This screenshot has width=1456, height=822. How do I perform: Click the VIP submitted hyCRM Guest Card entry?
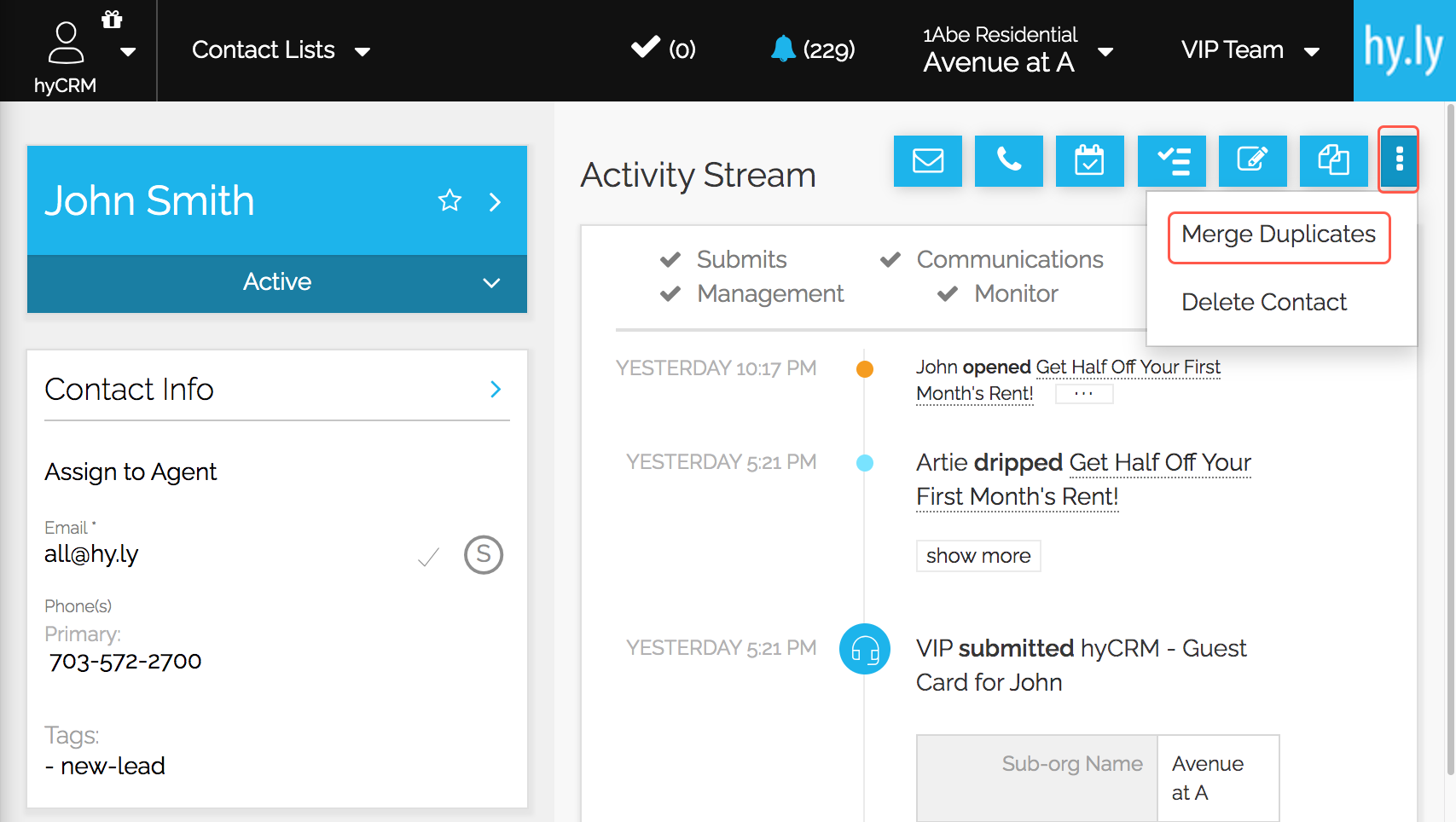[1082, 665]
